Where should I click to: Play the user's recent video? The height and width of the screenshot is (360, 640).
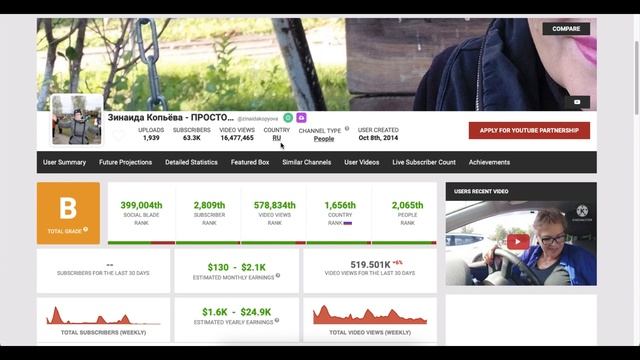(x=518, y=242)
